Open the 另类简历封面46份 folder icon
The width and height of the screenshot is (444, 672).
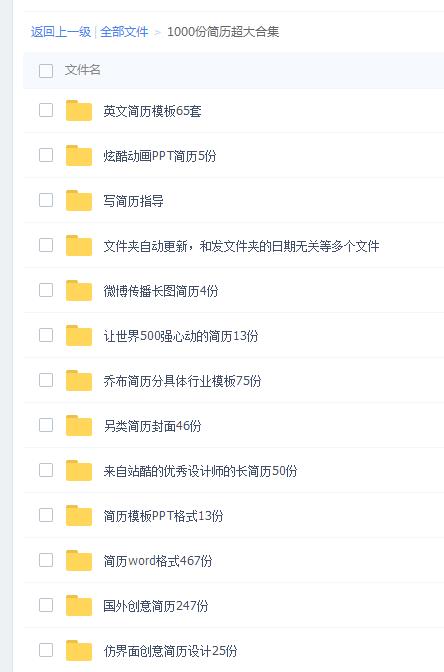click(79, 426)
